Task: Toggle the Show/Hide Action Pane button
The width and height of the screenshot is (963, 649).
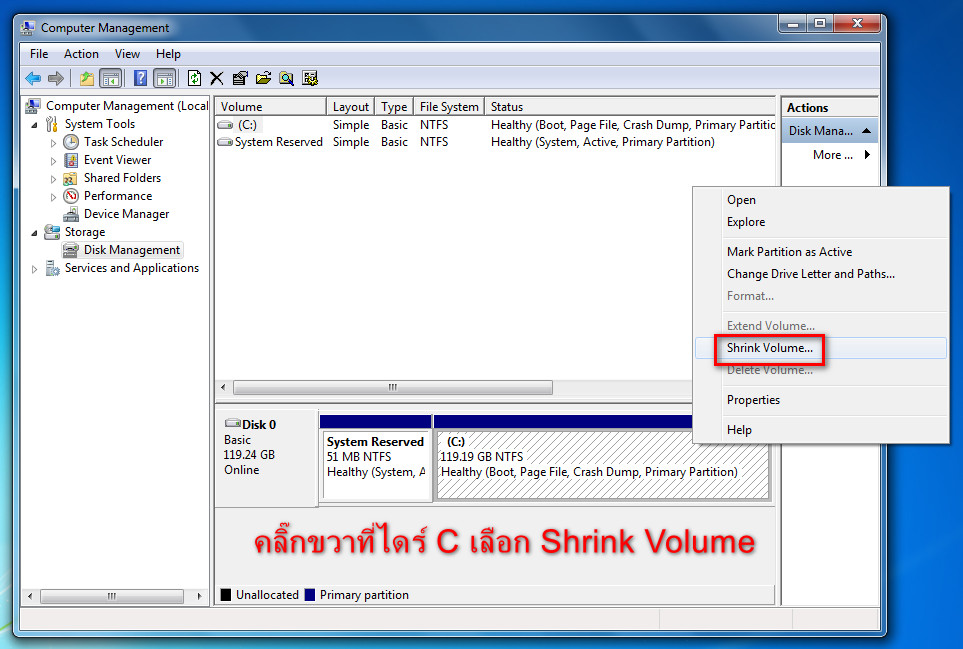Action: pyautogui.click(x=165, y=79)
